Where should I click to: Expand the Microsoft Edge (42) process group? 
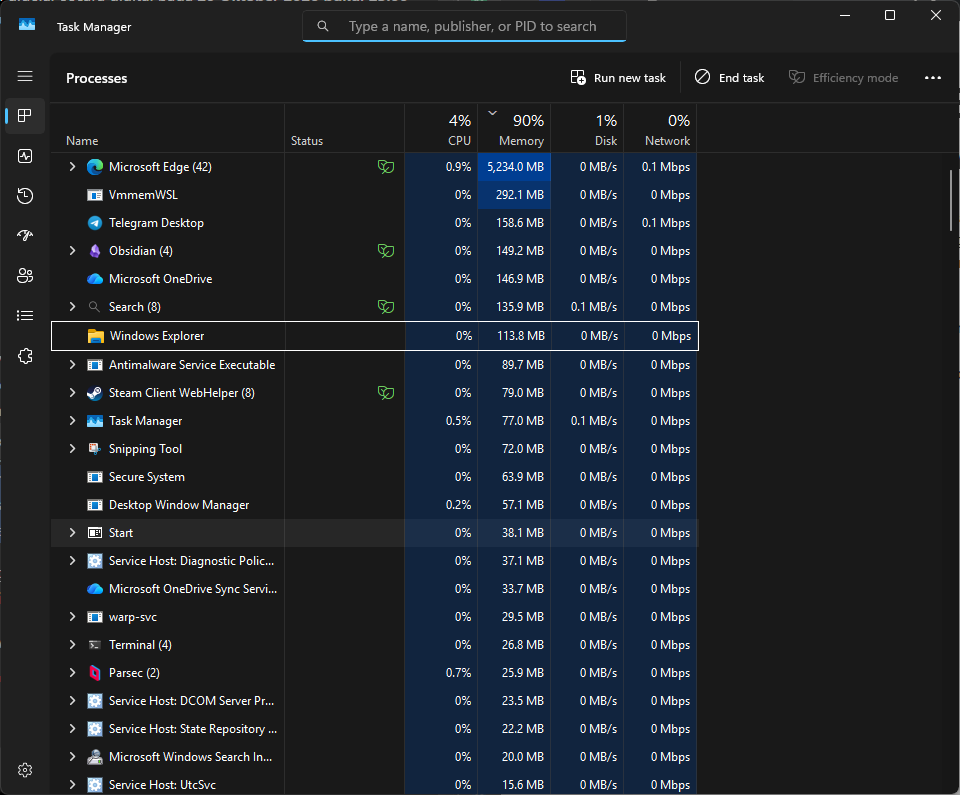click(72, 167)
